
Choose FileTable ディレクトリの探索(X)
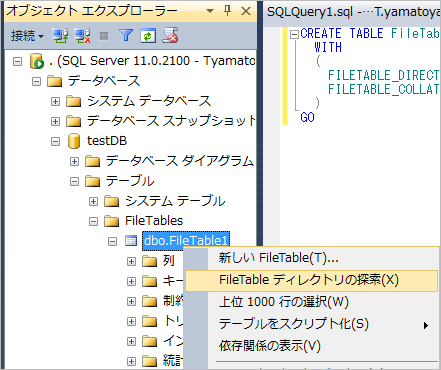[311, 280]
